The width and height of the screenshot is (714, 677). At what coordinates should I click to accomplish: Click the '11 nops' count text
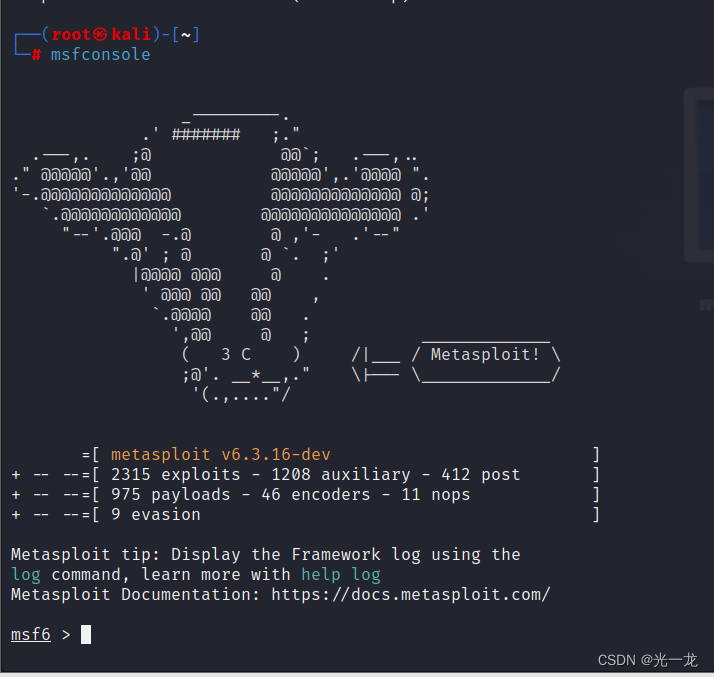(436, 494)
